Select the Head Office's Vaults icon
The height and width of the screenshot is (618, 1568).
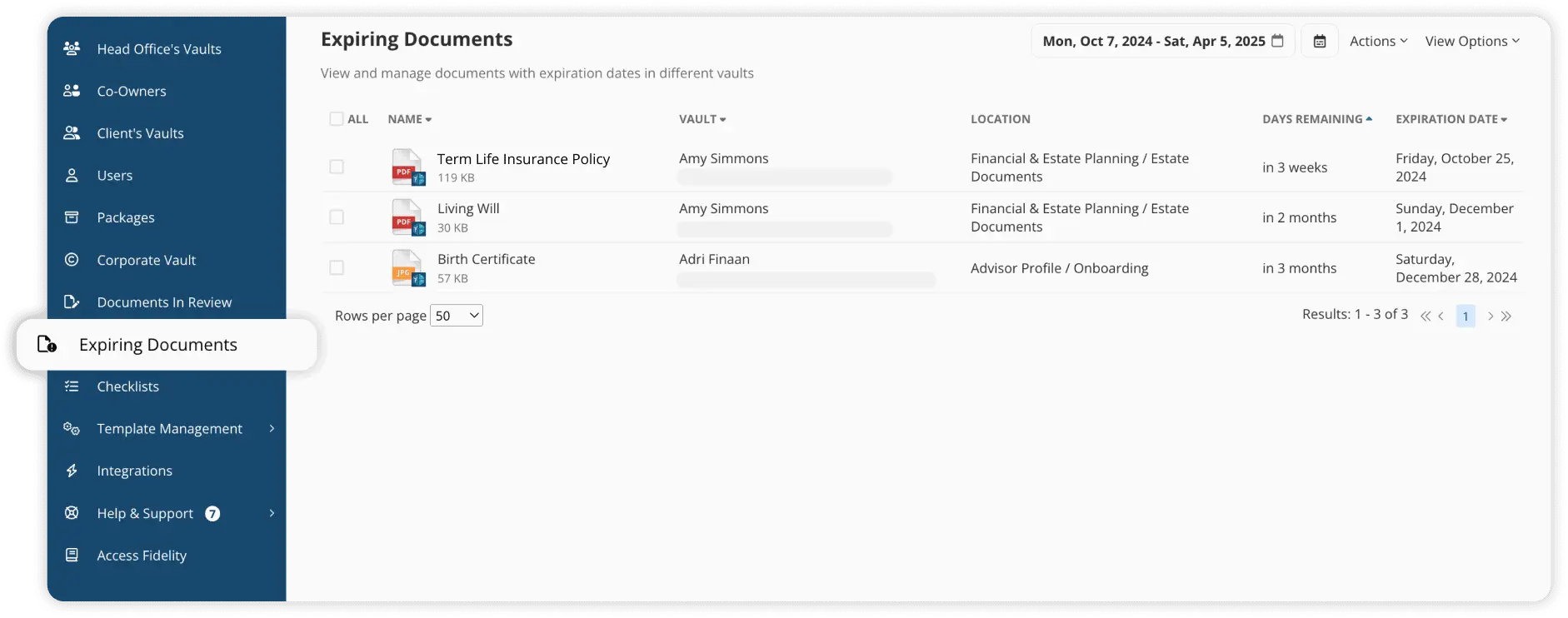pyautogui.click(x=72, y=48)
